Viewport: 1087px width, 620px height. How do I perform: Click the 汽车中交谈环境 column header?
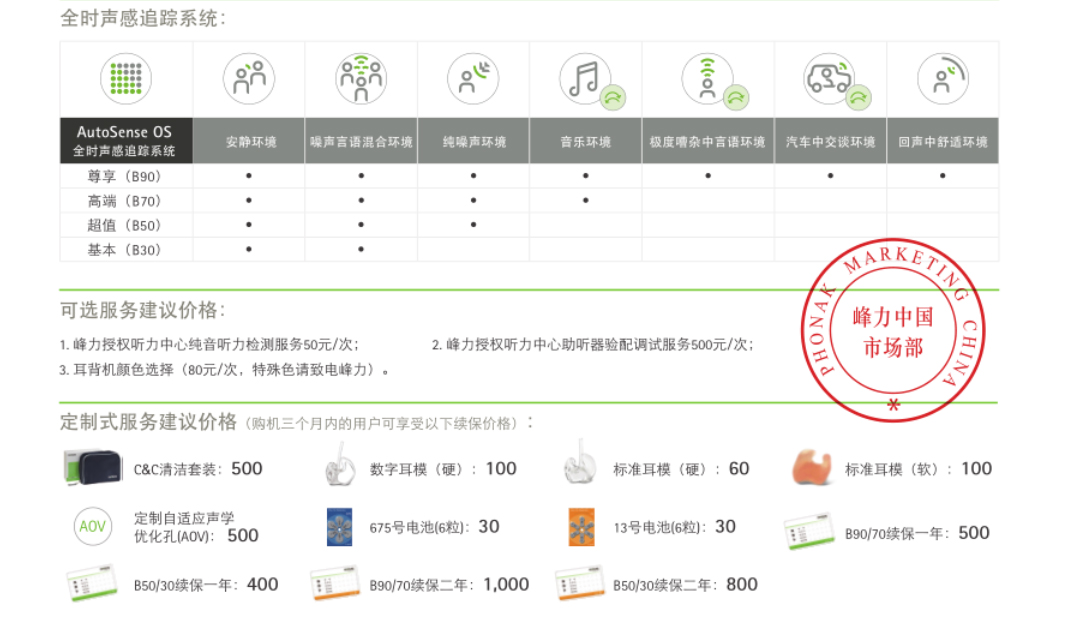[831, 141]
